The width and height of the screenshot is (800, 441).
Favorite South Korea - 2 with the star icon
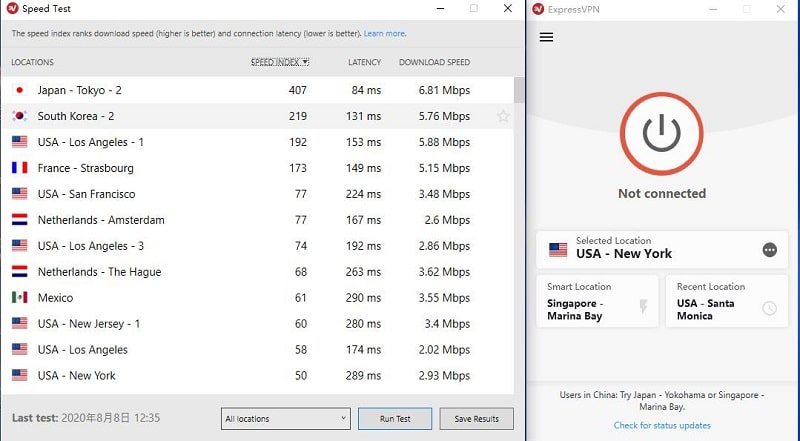[x=503, y=116]
